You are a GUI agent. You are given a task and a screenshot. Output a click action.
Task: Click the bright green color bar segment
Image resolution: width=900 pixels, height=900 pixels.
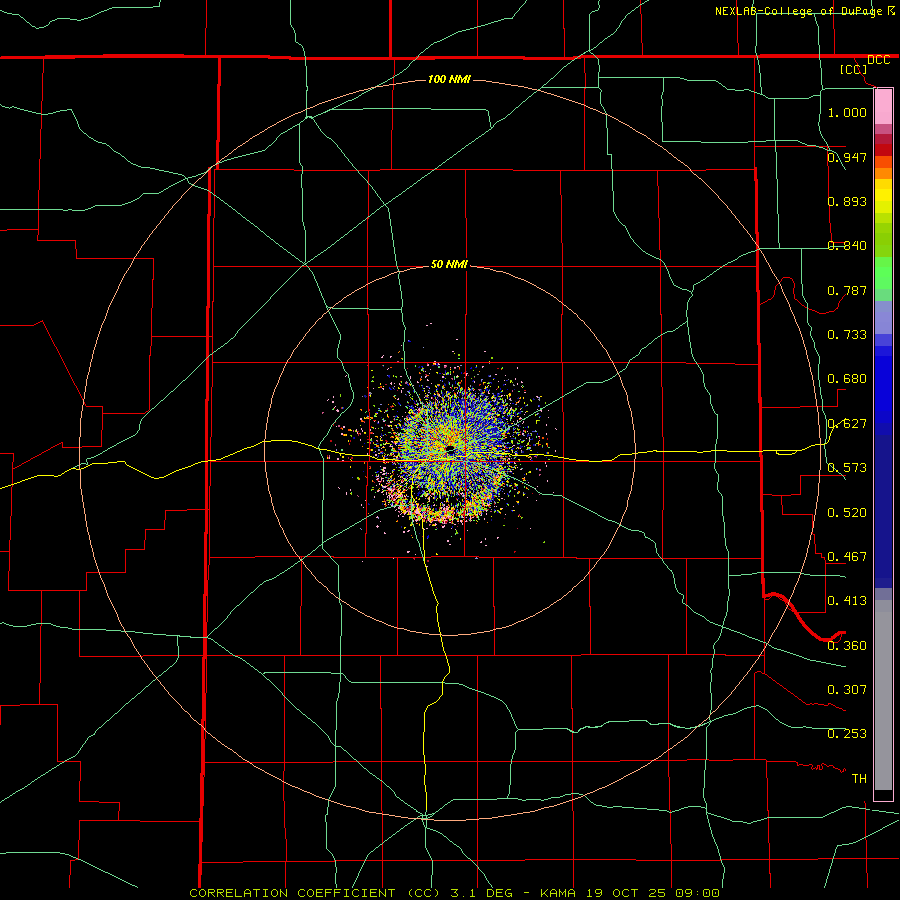[x=883, y=273]
